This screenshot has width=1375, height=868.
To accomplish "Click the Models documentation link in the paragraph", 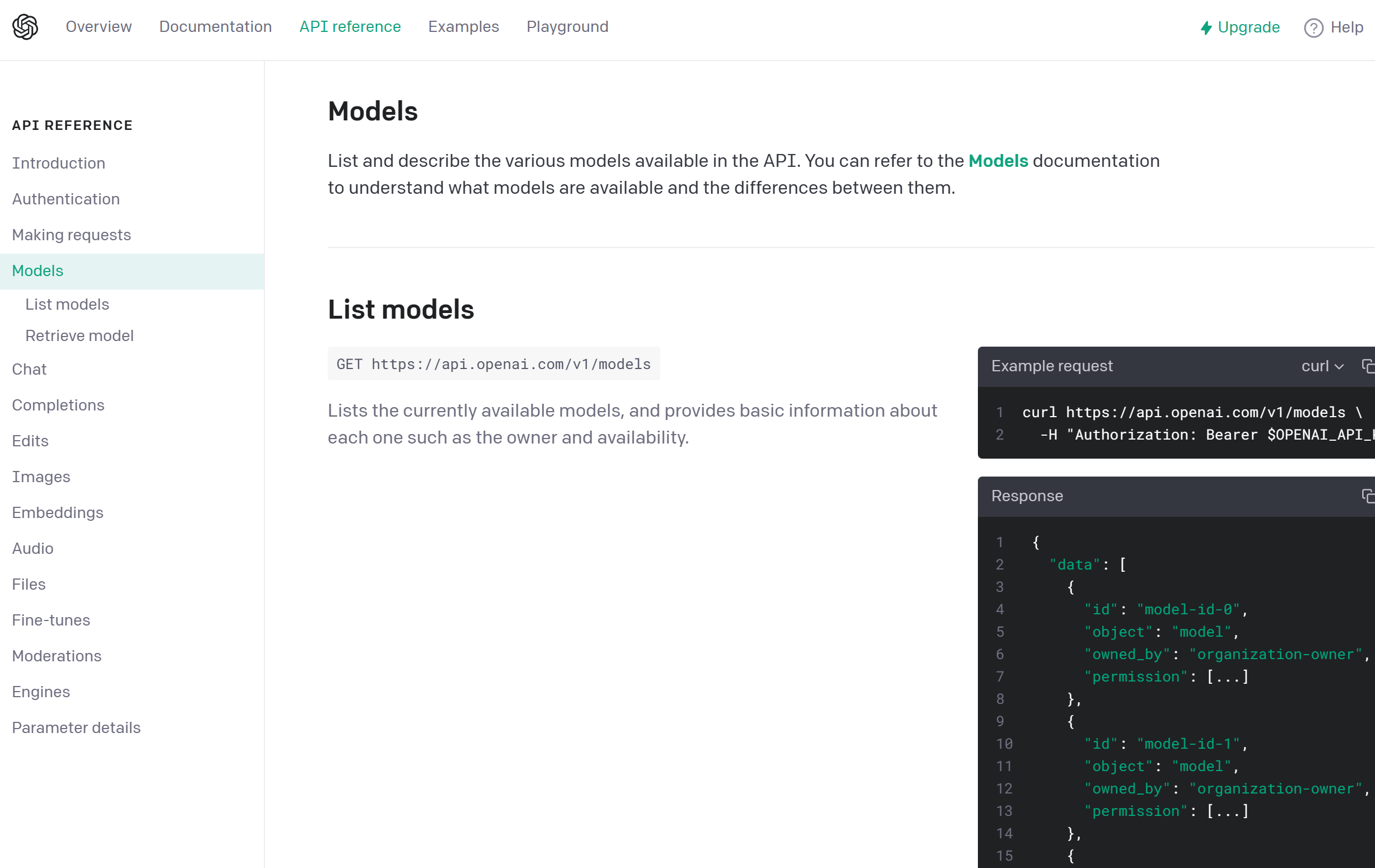I will [x=998, y=161].
